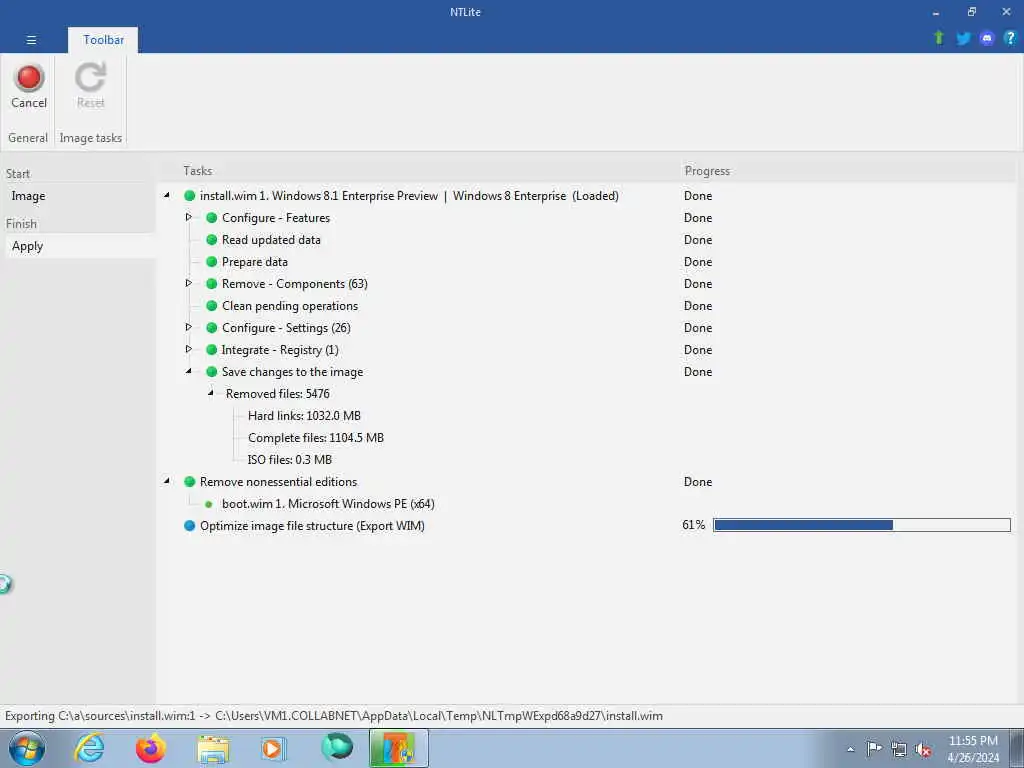Viewport: 1024px width, 768px height.
Task: Open the hamburger menu
Action: pyautogui.click(x=31, y=40)
